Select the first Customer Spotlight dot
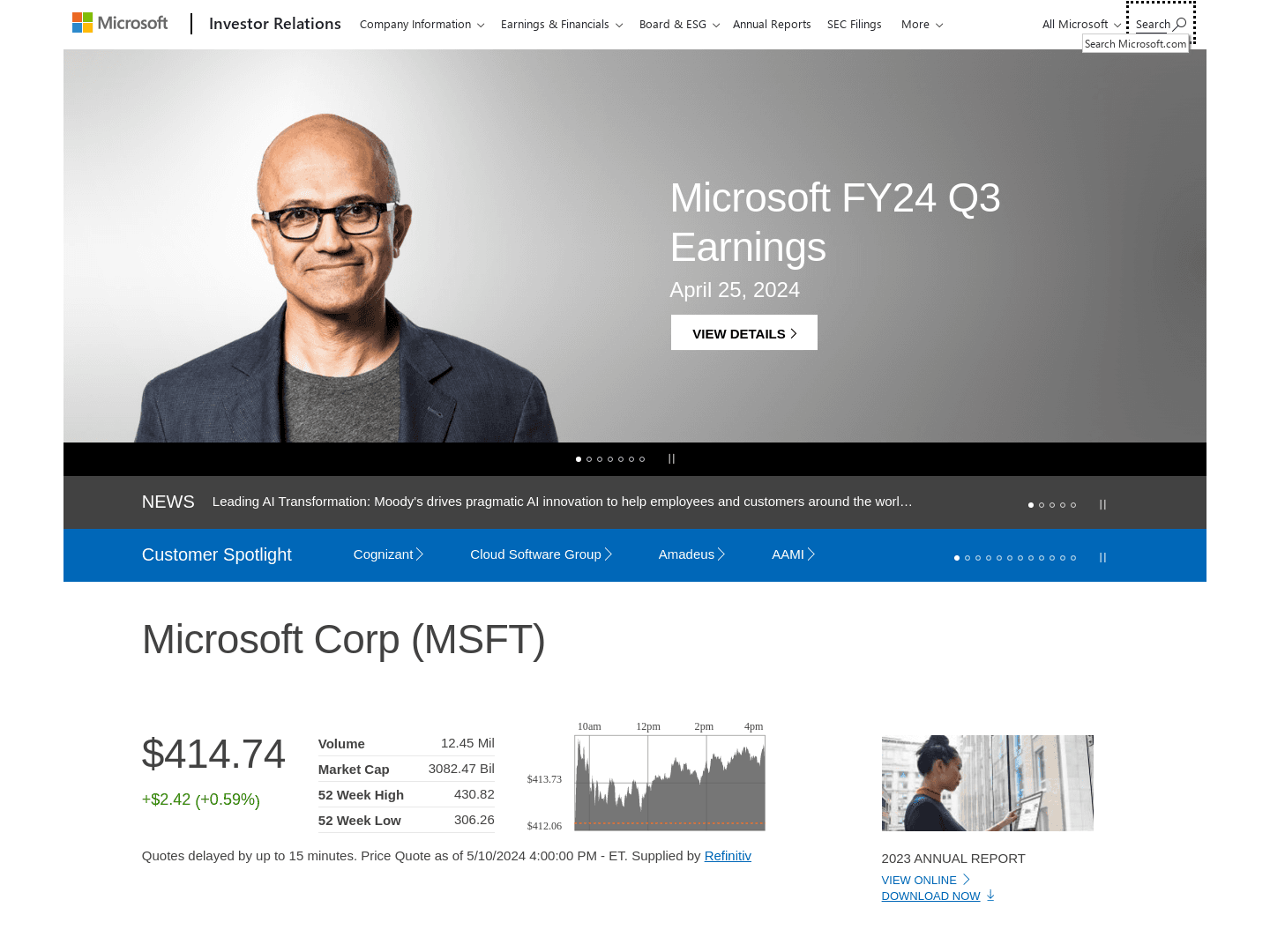The height and width of the screenshot is (952, 1270). pos(956,558)
